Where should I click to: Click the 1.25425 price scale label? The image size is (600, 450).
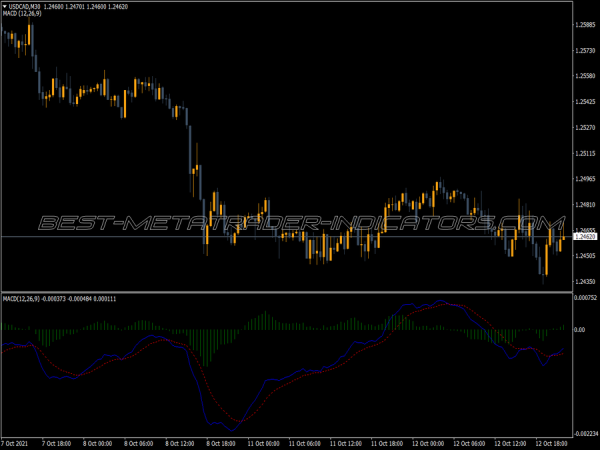click(585, 102)
